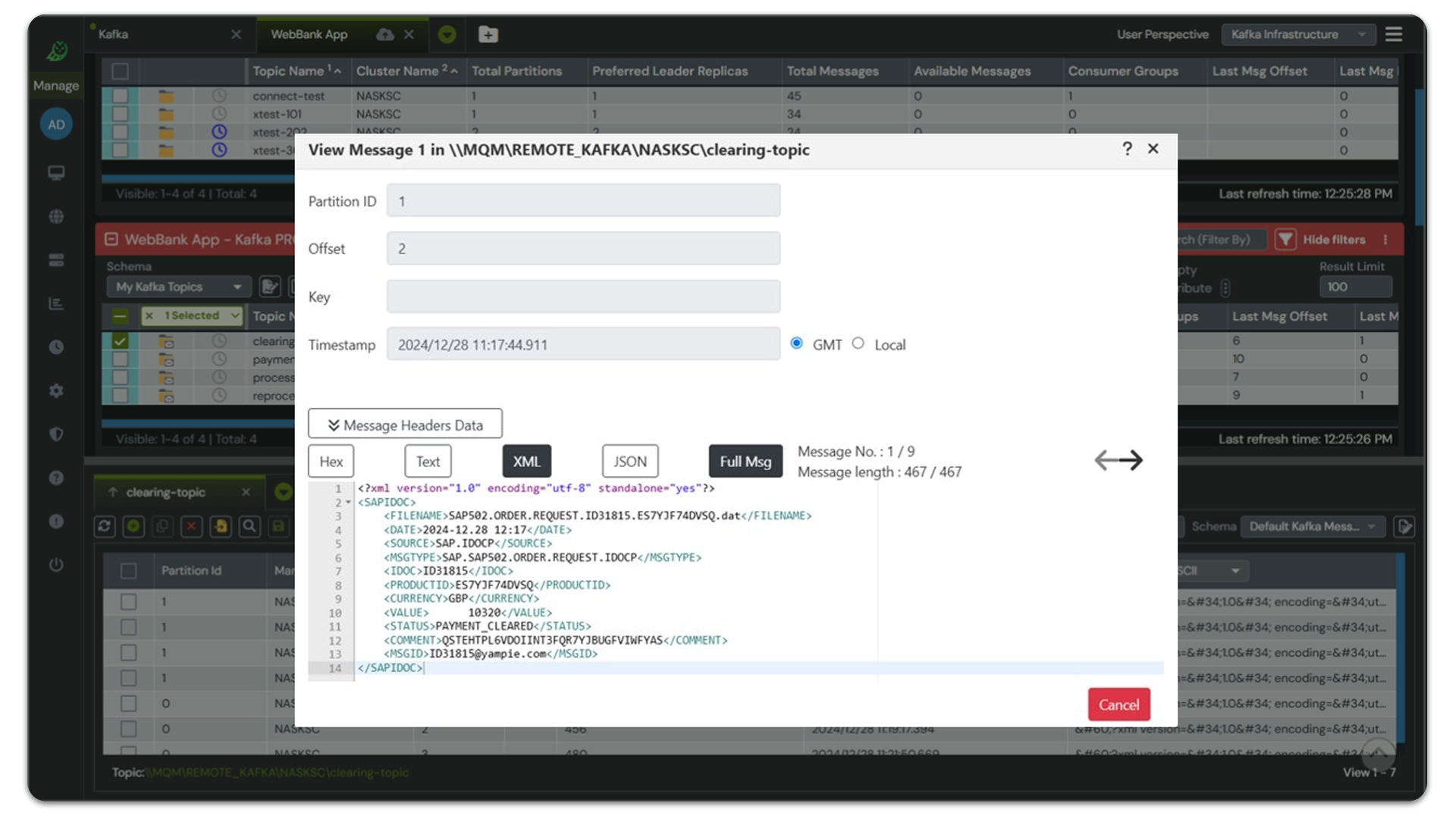Click the Result Limit 100 field
The height and width of the screenshot is (819, 1456).
(x=1355, y=287)
